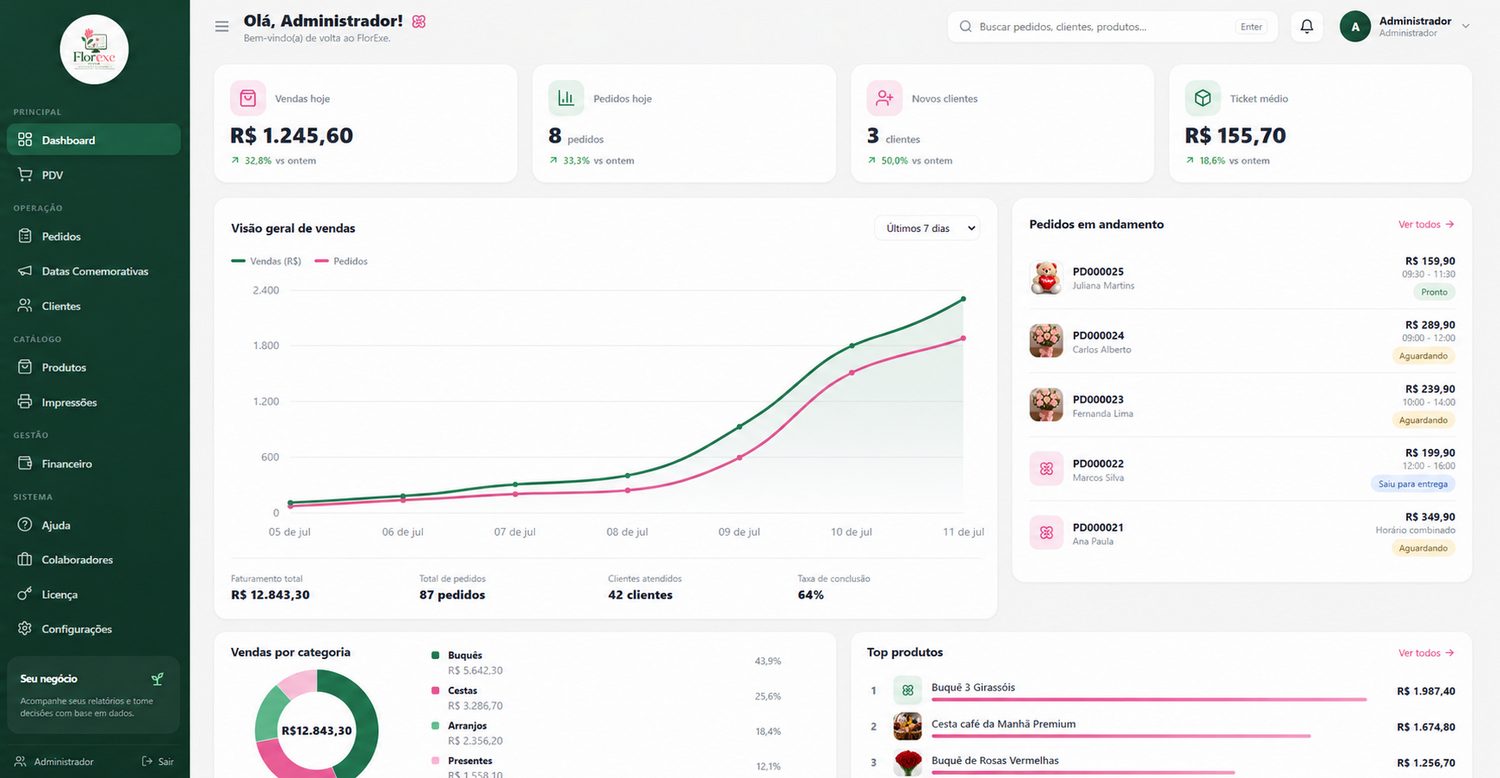Click the Clientes people icon
The image size is (1500, 778).
pos(25,306)
